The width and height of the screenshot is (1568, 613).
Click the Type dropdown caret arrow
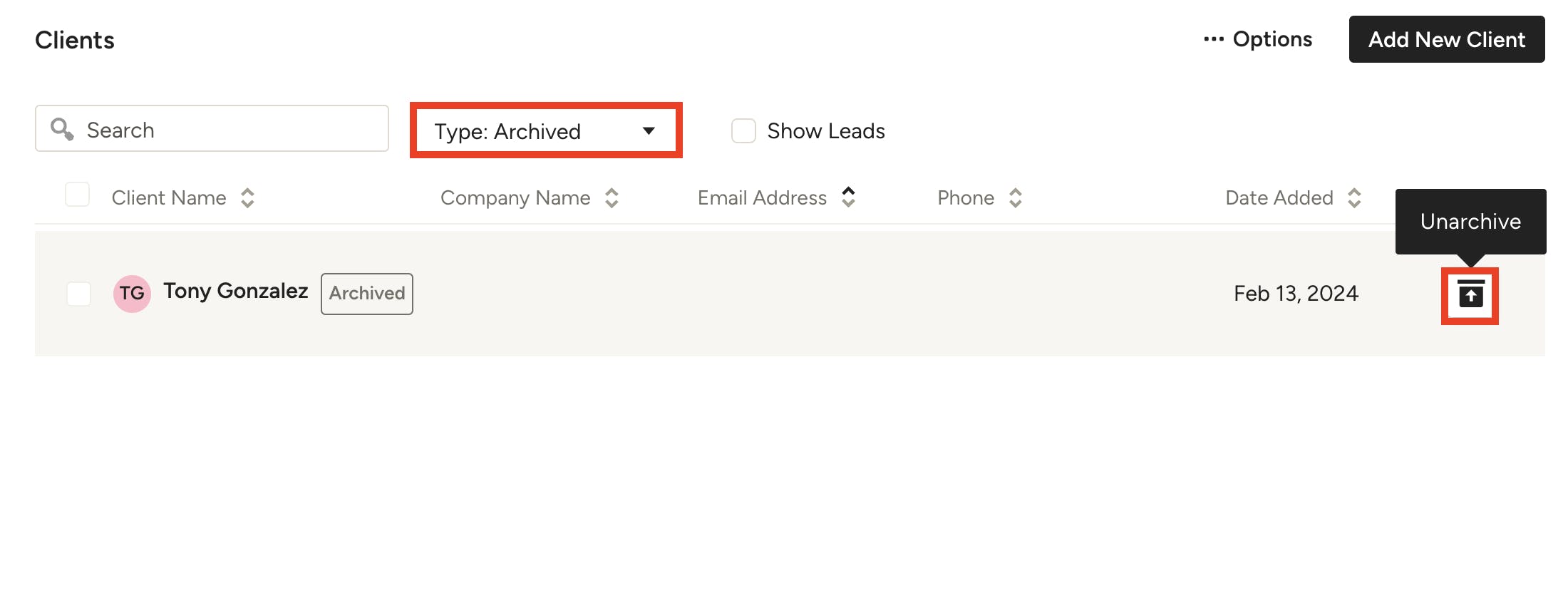(649, 130)
